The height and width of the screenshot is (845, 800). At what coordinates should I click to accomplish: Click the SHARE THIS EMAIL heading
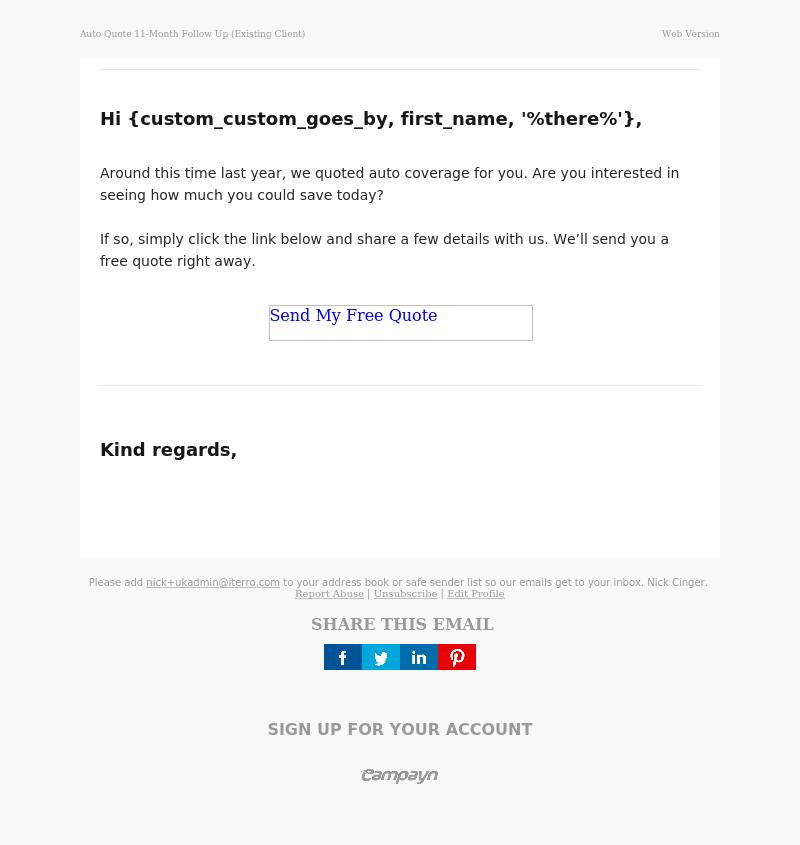tap(402, 624)
